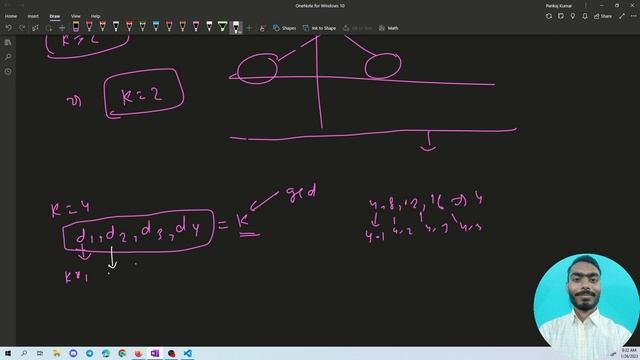The width and height of the screenshot is (640, 360).
Task: Open Task View on taskbar
Action: 40,353
